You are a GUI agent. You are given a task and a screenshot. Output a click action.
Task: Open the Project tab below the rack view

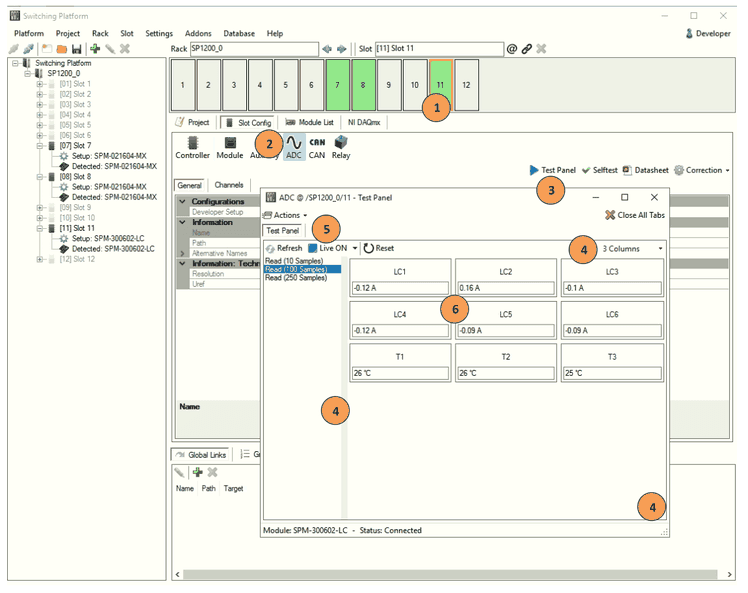pyautogui.click(x=193, y=123)
